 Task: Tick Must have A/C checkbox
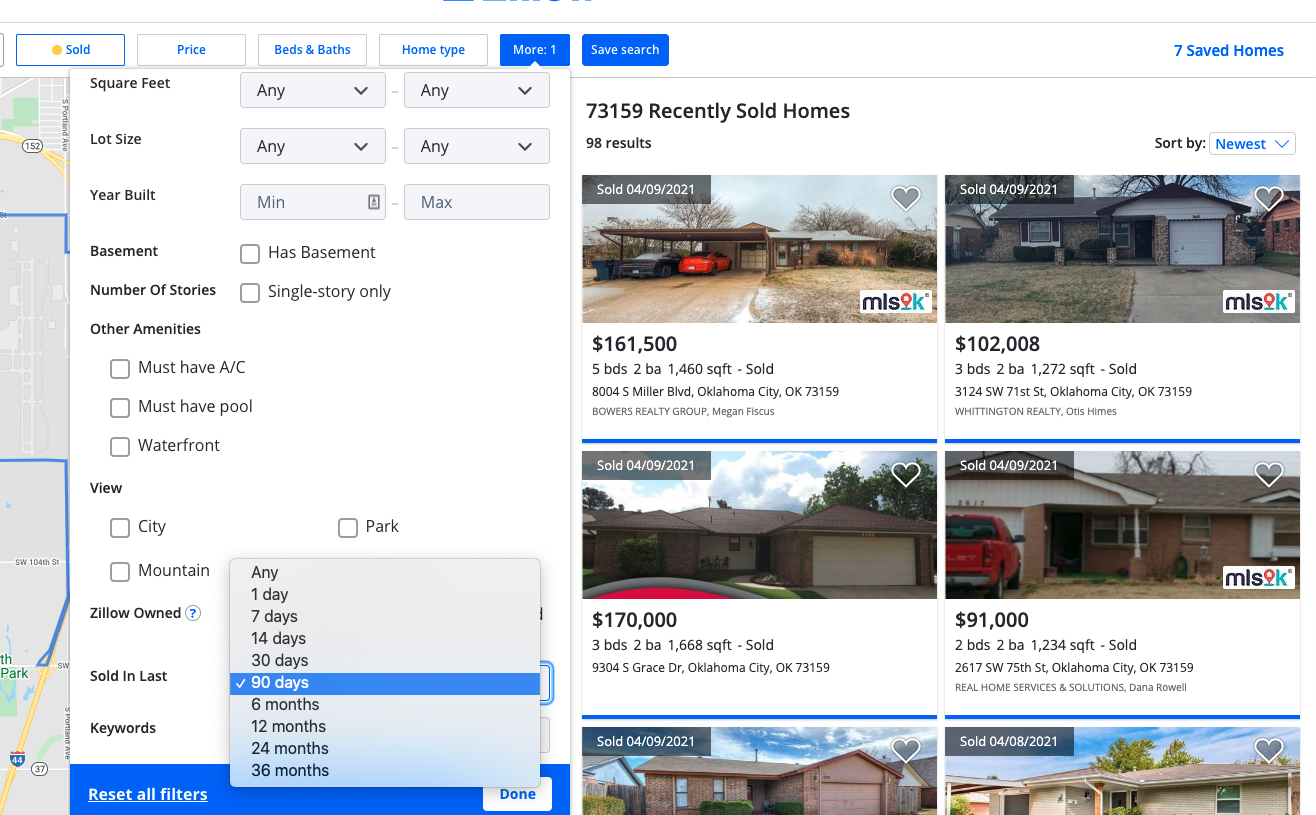click(x=120, y=368)
